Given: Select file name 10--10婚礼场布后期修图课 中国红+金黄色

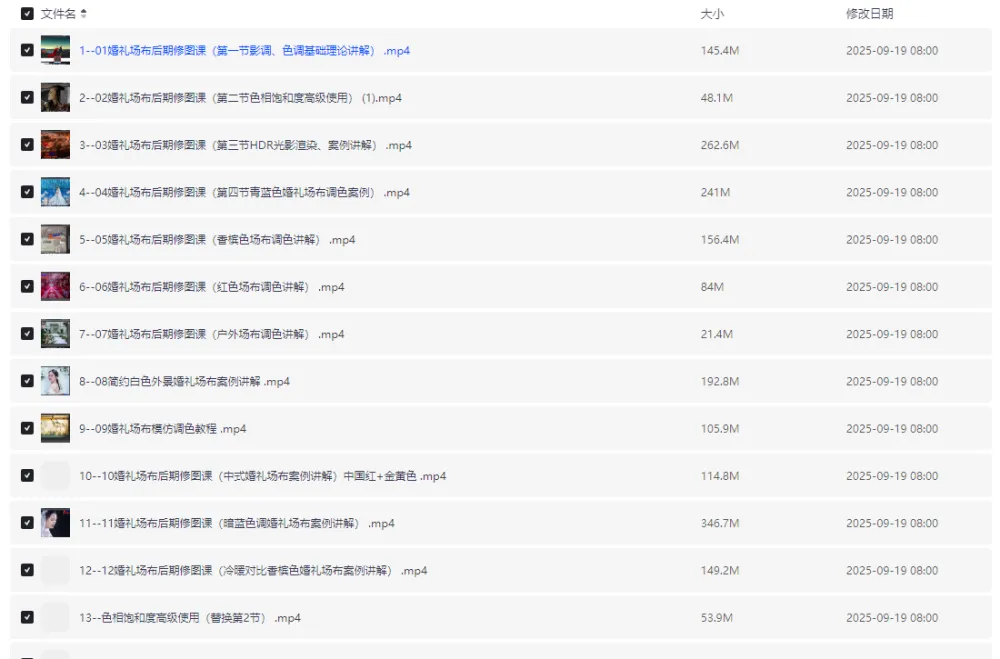Looking at the screenshot, I should 260,475.
